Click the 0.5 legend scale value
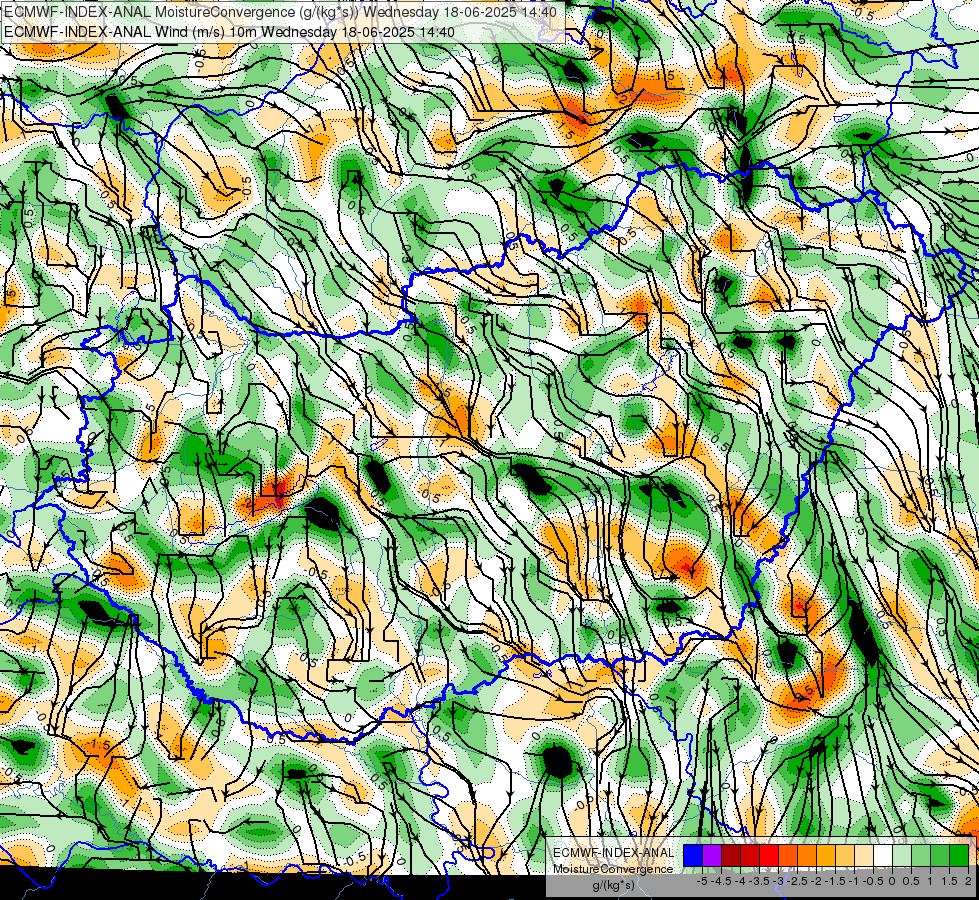Screen dimensions: 979x900 pyautogui.click(x=911, y=881)
